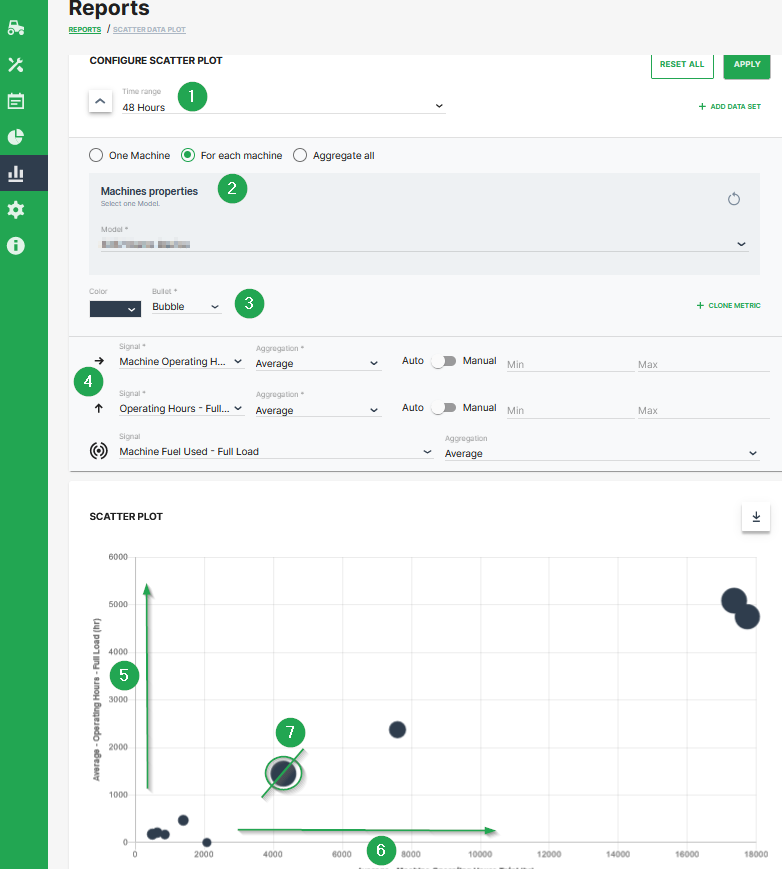Open the wrench tools sidebar icon

(x=16, y=65)
